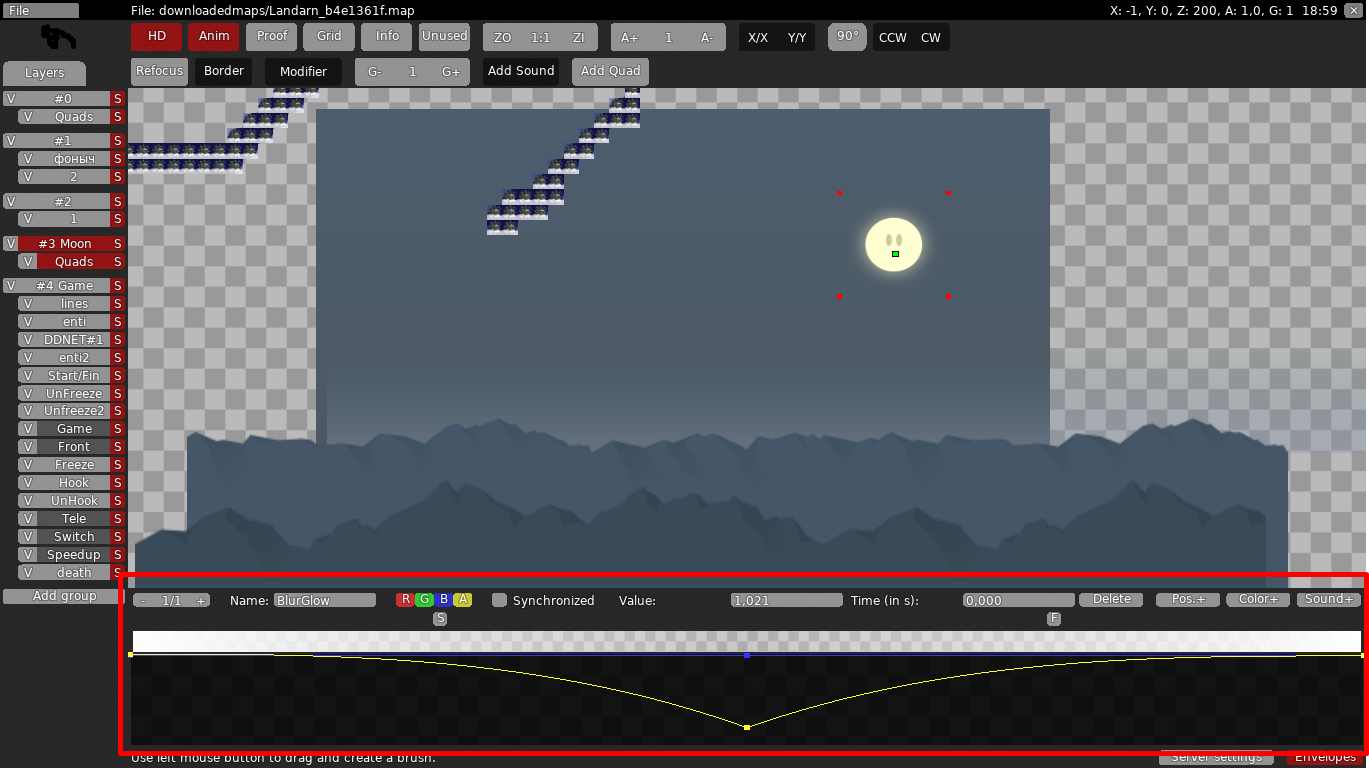This screenshot has height=768, width=1369.
Task: Go to next envelope with plus stepper
Action: (x=201, y=601)
